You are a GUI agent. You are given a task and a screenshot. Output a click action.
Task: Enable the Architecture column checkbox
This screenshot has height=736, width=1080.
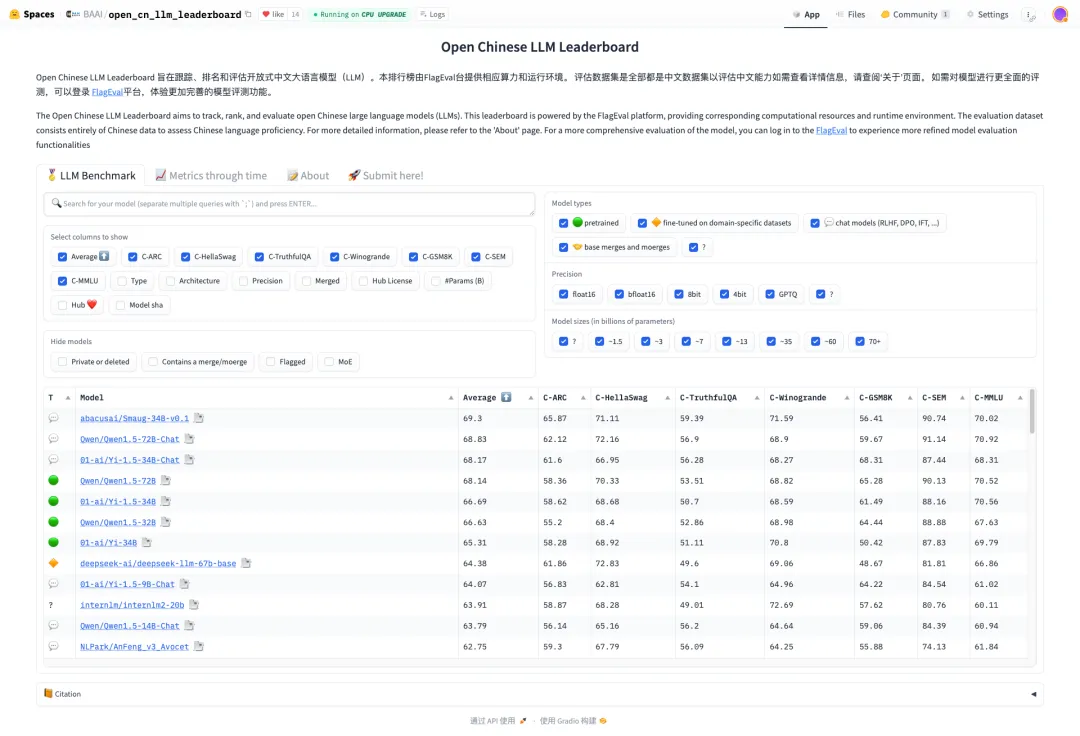coord(170,281)
